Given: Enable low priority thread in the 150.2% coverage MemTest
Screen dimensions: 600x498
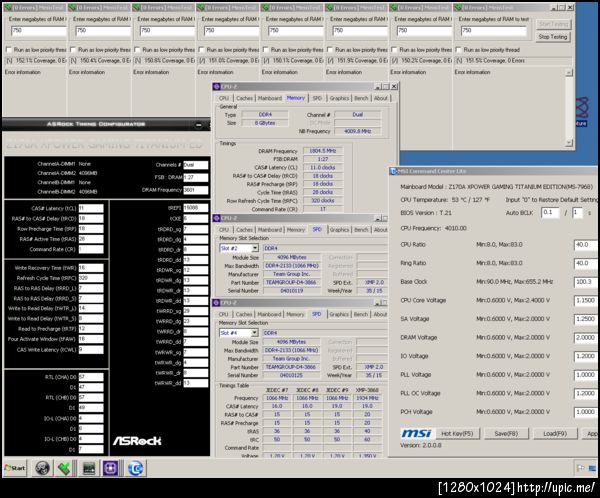Looking at the screenshot, I should click(394, 50).
